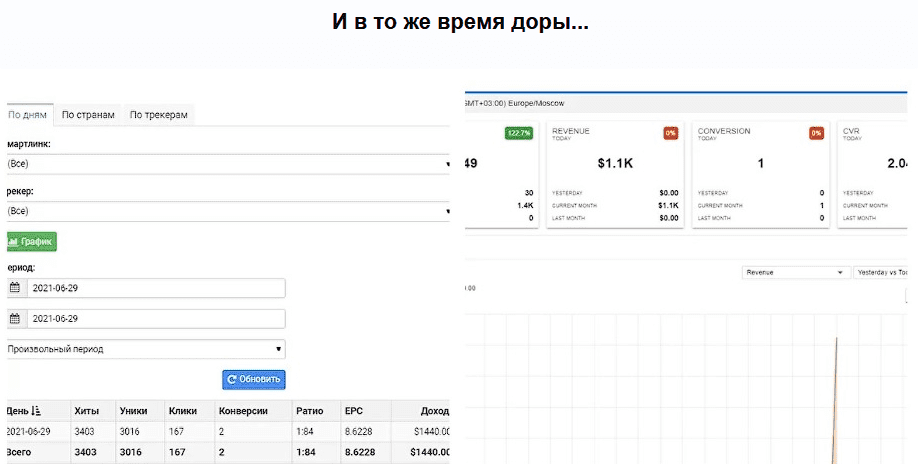Click the green 'График' button

point(32,241)
